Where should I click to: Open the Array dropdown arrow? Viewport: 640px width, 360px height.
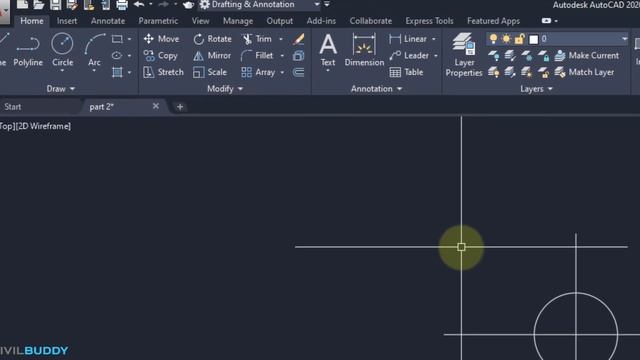pos(282,72)
